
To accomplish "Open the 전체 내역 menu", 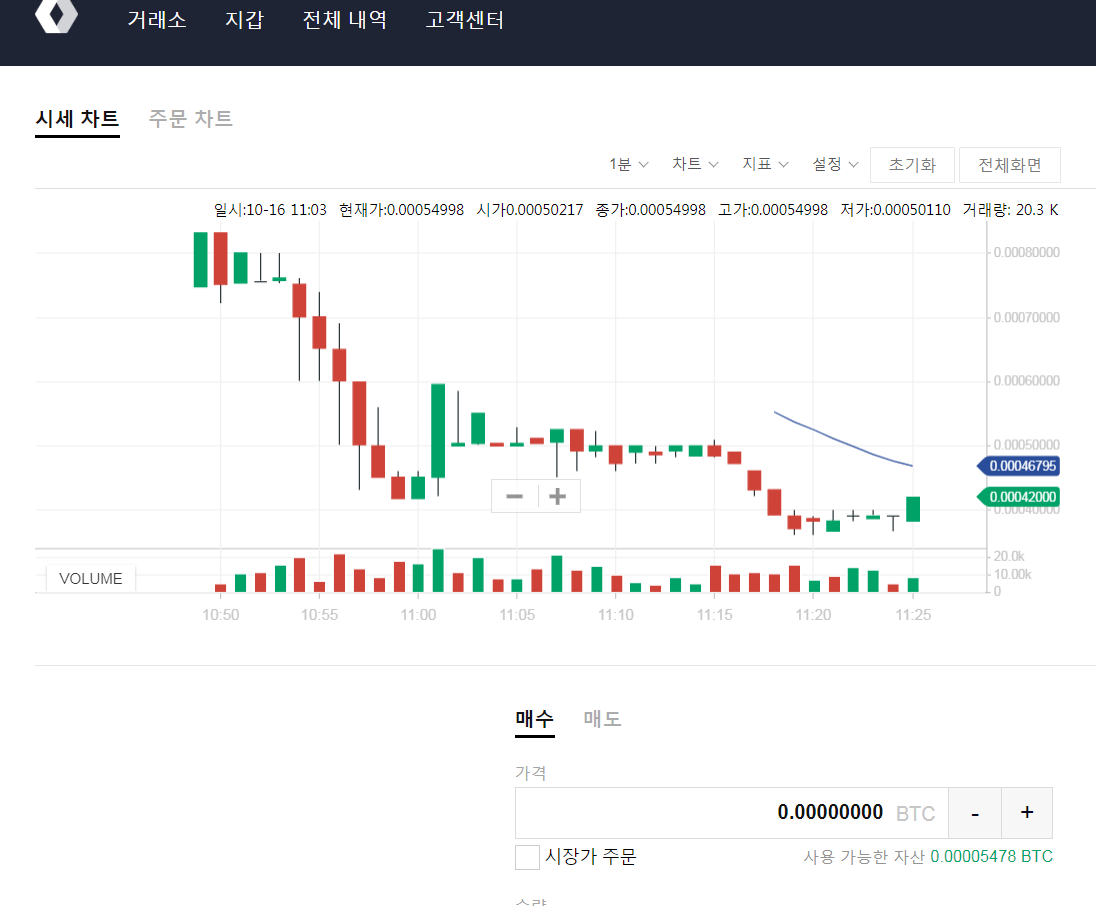I will point(345,20).
